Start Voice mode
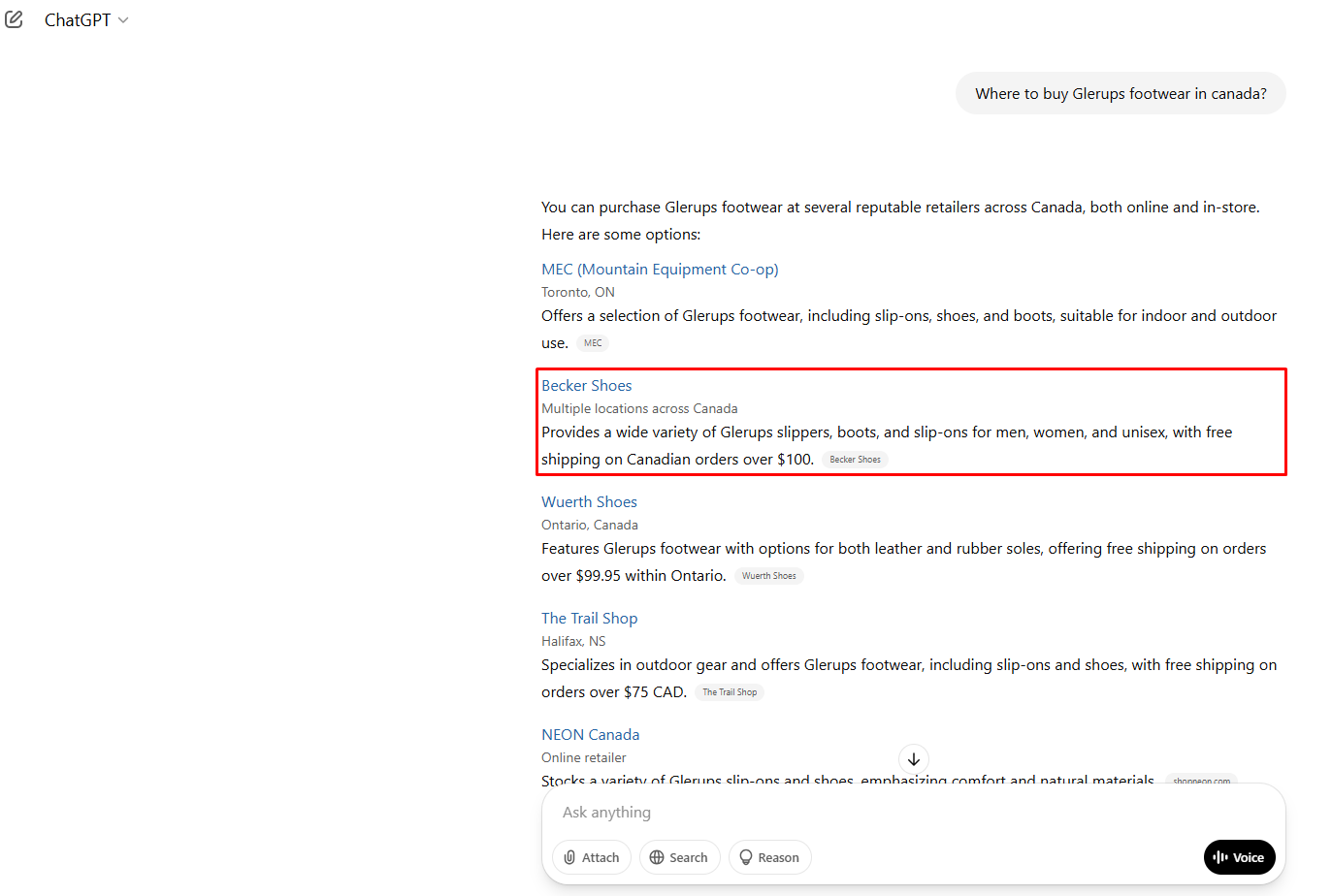Image resolution: width=1332 pixels, height=896 pixels. click(x=1239, y=857)
